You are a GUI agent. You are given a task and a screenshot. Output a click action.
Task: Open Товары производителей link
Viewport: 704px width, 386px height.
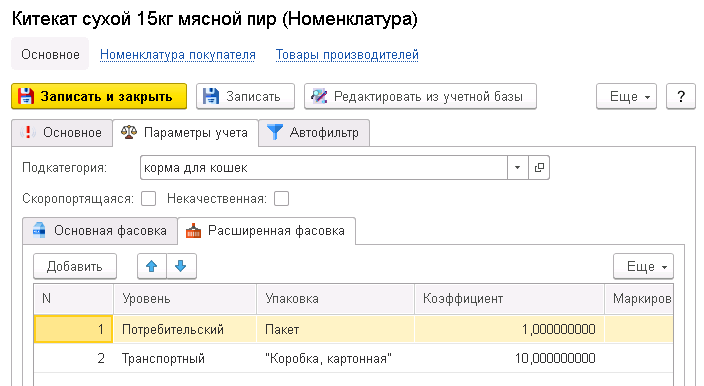[x=347, y=54]
